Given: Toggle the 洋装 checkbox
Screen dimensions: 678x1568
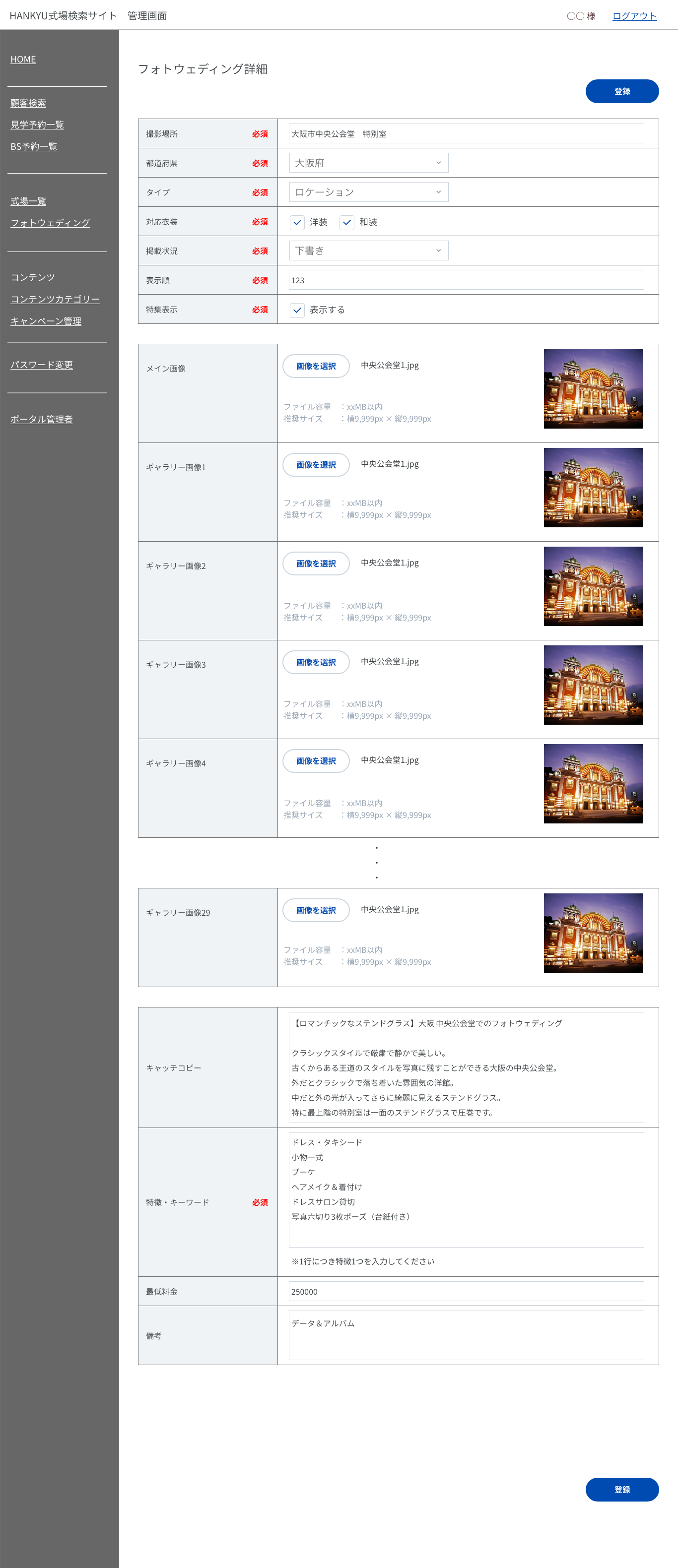Looking at the screenshot, I should point(297,222).
